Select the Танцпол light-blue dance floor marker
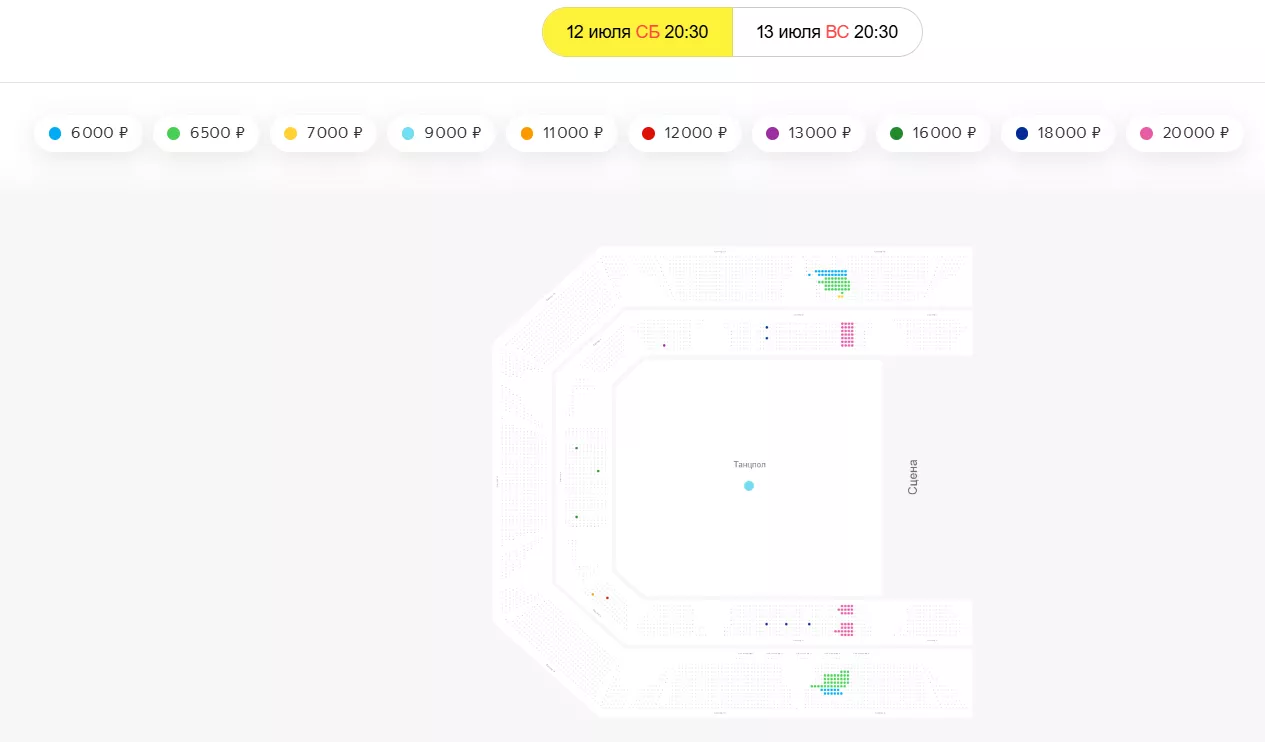Screen dimensions: 1265x742 coord(749,486)
